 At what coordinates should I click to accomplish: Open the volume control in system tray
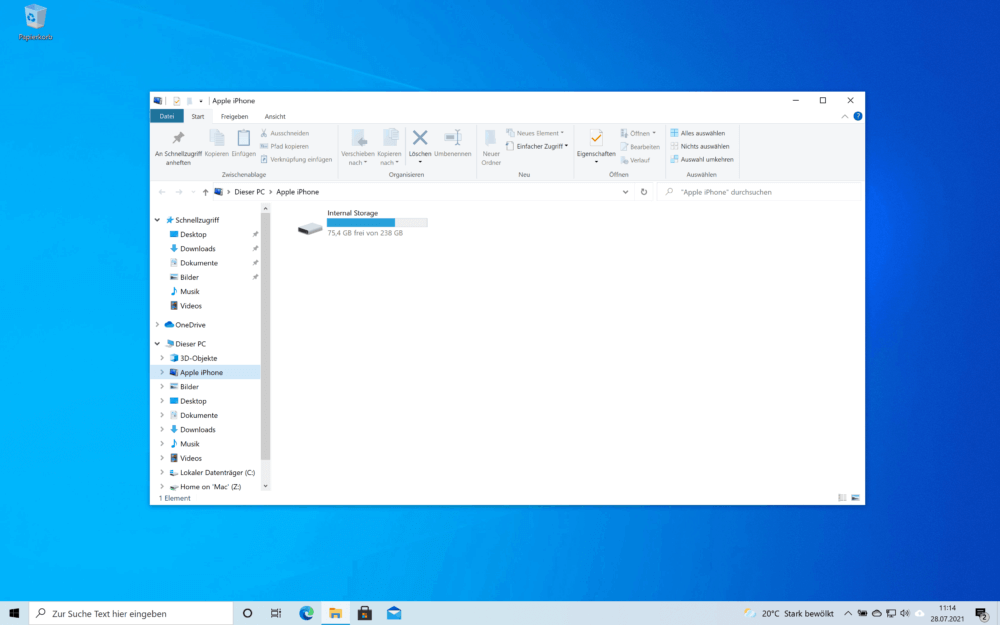click(x=904, y=614)
